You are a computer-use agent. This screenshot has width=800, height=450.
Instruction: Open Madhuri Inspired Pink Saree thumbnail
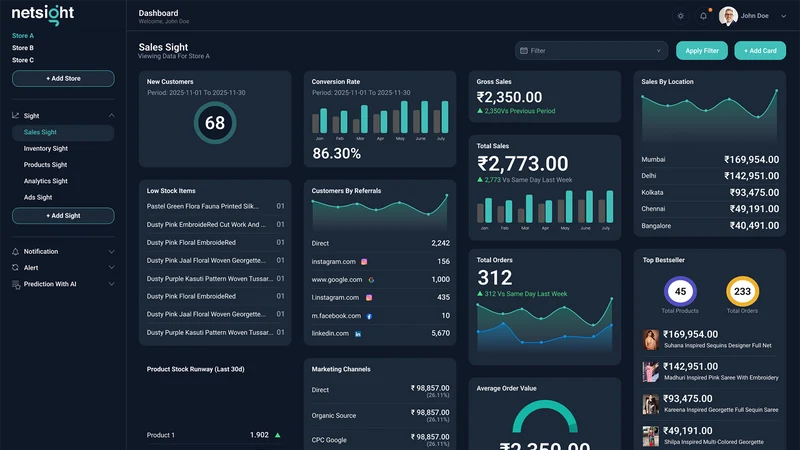tap(651, 372)
